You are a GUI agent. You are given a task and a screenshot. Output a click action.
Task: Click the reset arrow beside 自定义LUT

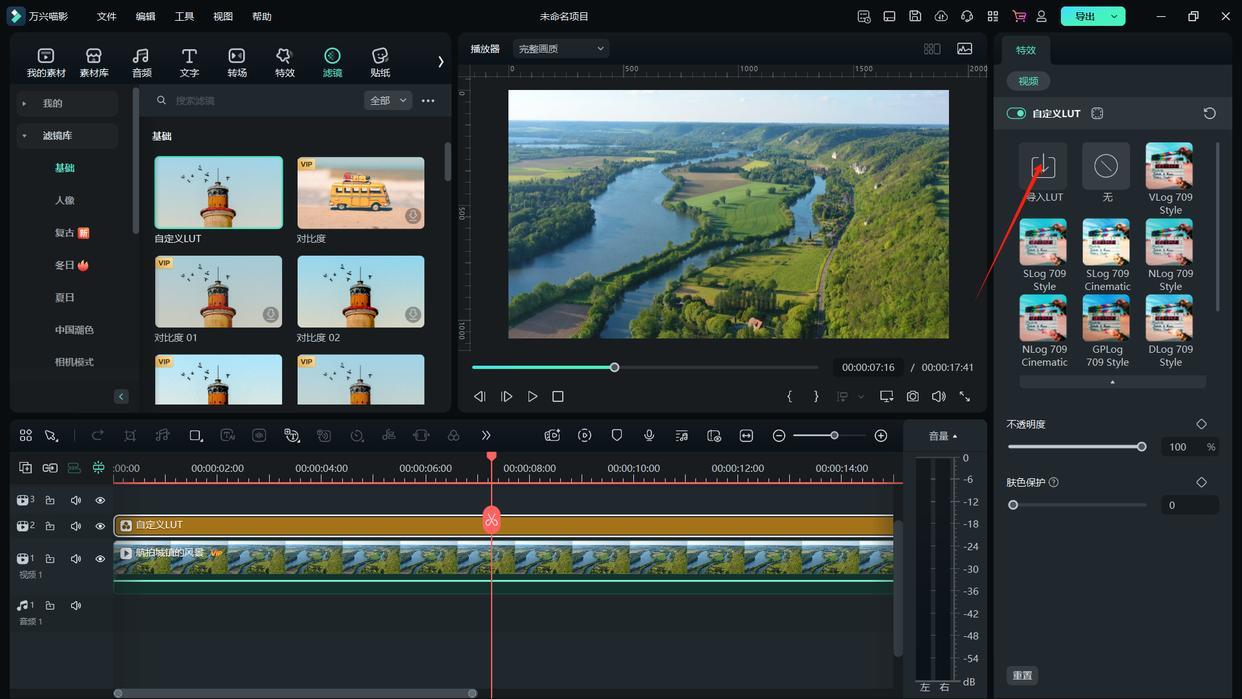point(1209,113)
